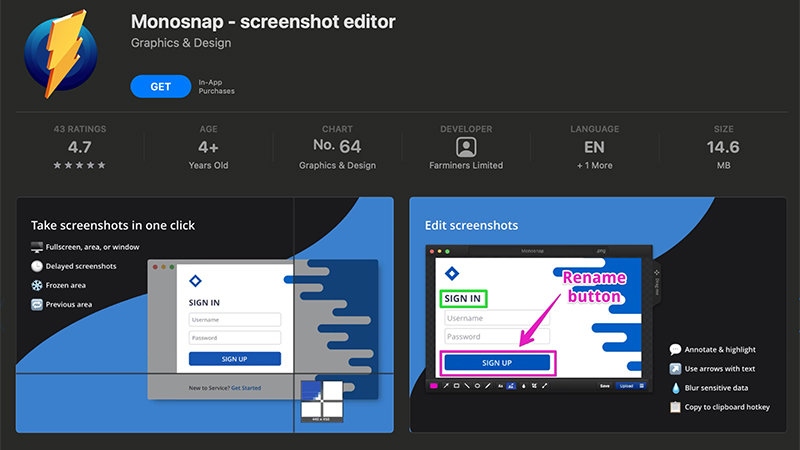
Task: Click the Get Started link
Action: 246,388
